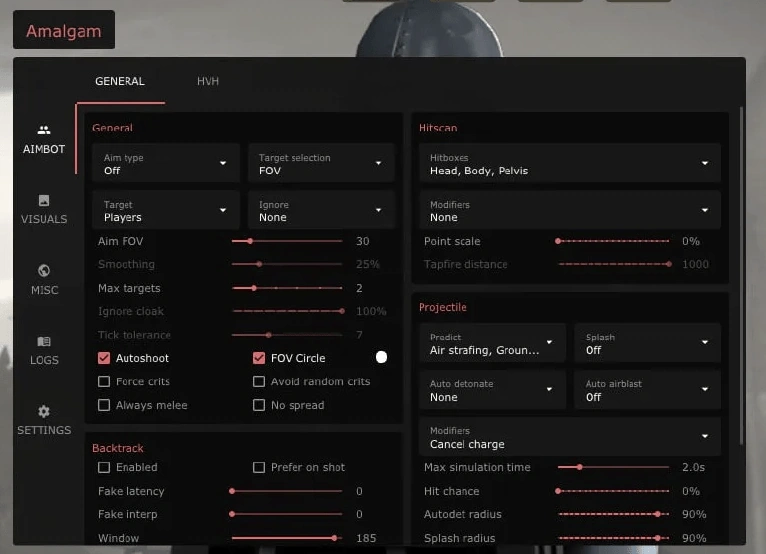Click the panel's vertical scrollbar
Viewport: 766px width, 554px height.
click(x=742, y=276)
